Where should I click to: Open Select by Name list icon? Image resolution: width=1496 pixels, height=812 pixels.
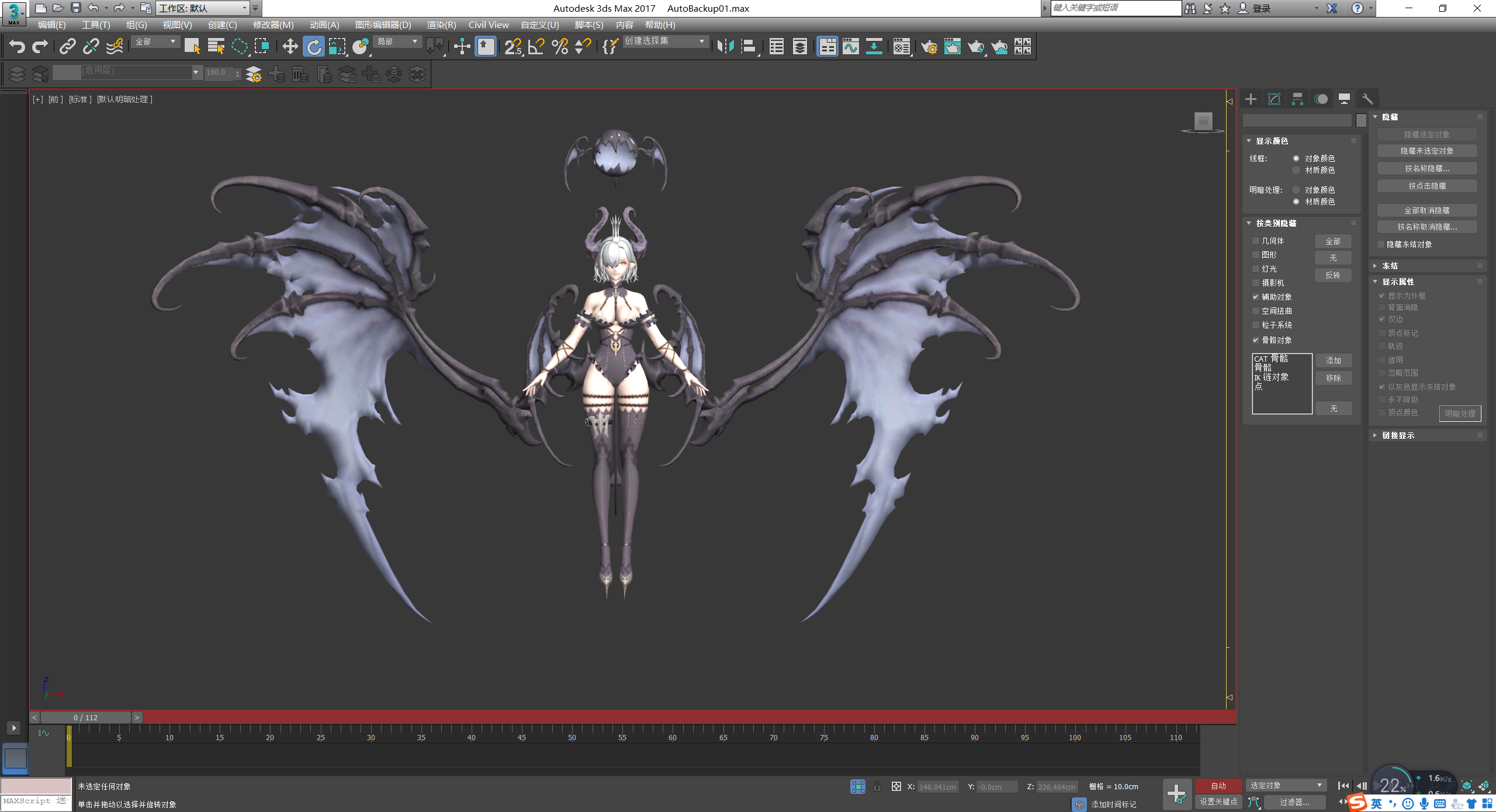coord(216,46)
